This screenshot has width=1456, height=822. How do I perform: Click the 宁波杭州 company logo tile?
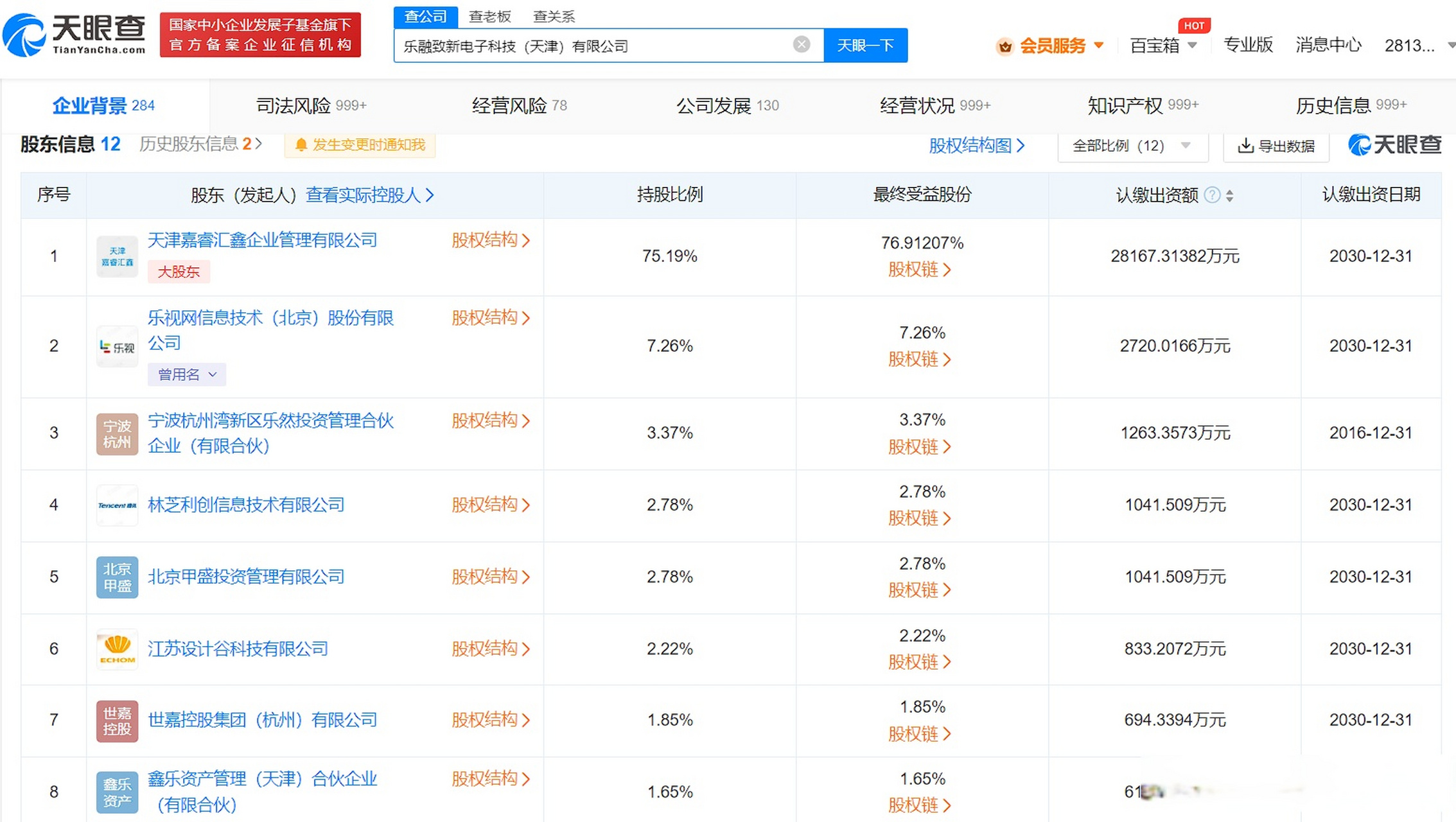click(x=117, y=434)
